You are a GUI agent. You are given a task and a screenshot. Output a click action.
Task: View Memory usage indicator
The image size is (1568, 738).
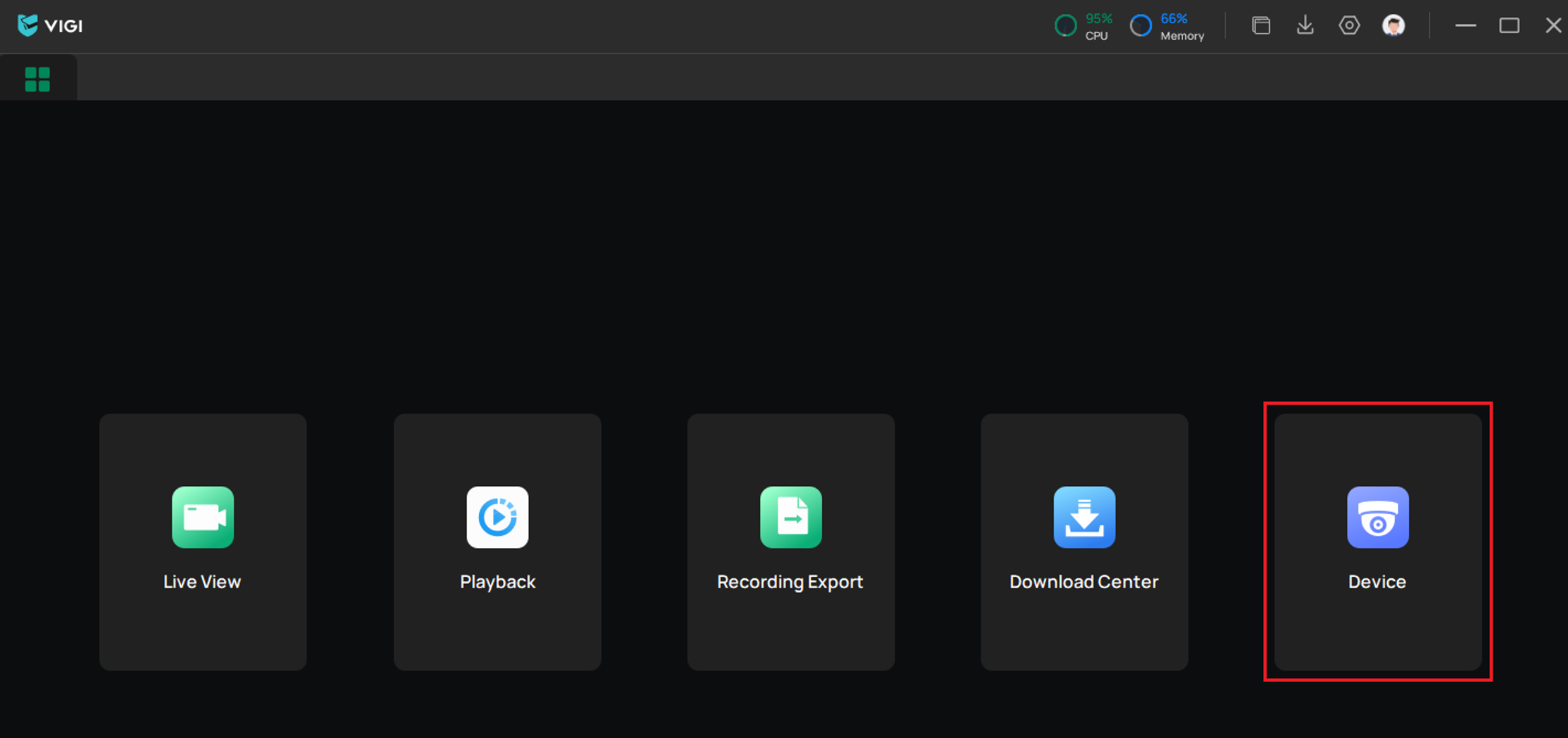click(x=1167, y=26)
